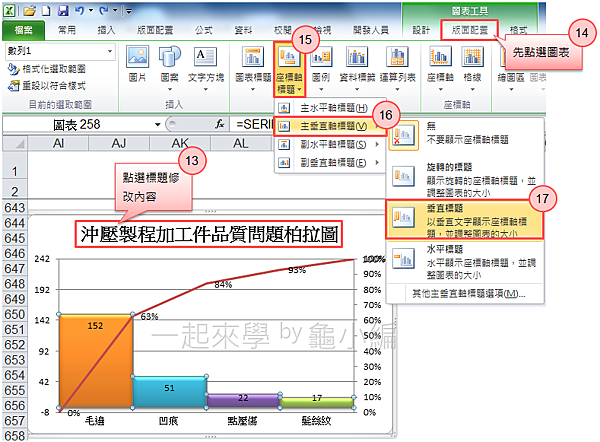Insert a 文字方塊 text box
This screenshot has height=442, width=600.
tap(206, 68)
